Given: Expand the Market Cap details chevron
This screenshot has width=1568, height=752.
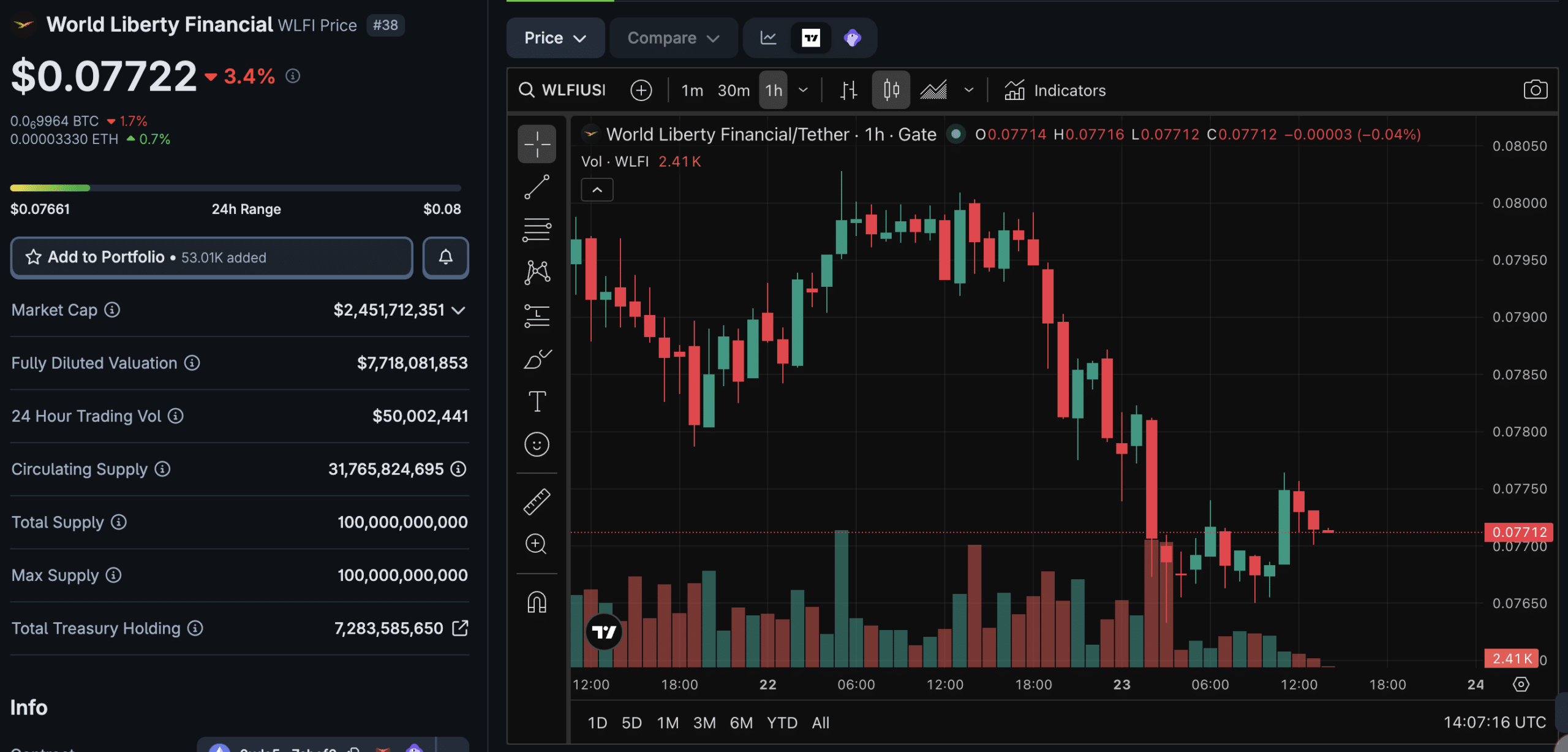Looking at the screenshot, I should pyautogui.click(x=458, y=311).
